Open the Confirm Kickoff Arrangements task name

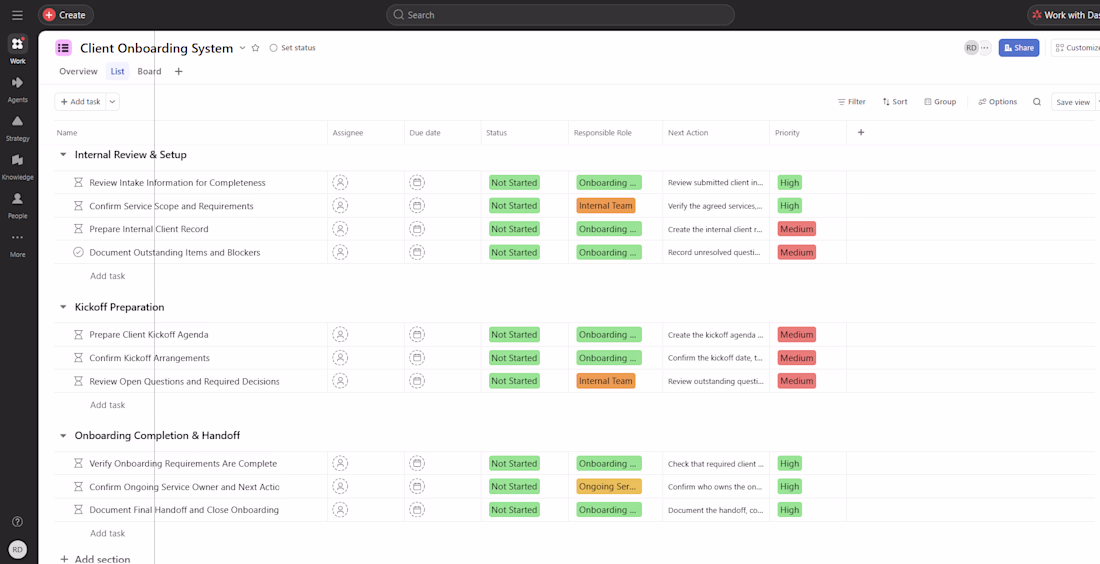(x=149, y=358)
